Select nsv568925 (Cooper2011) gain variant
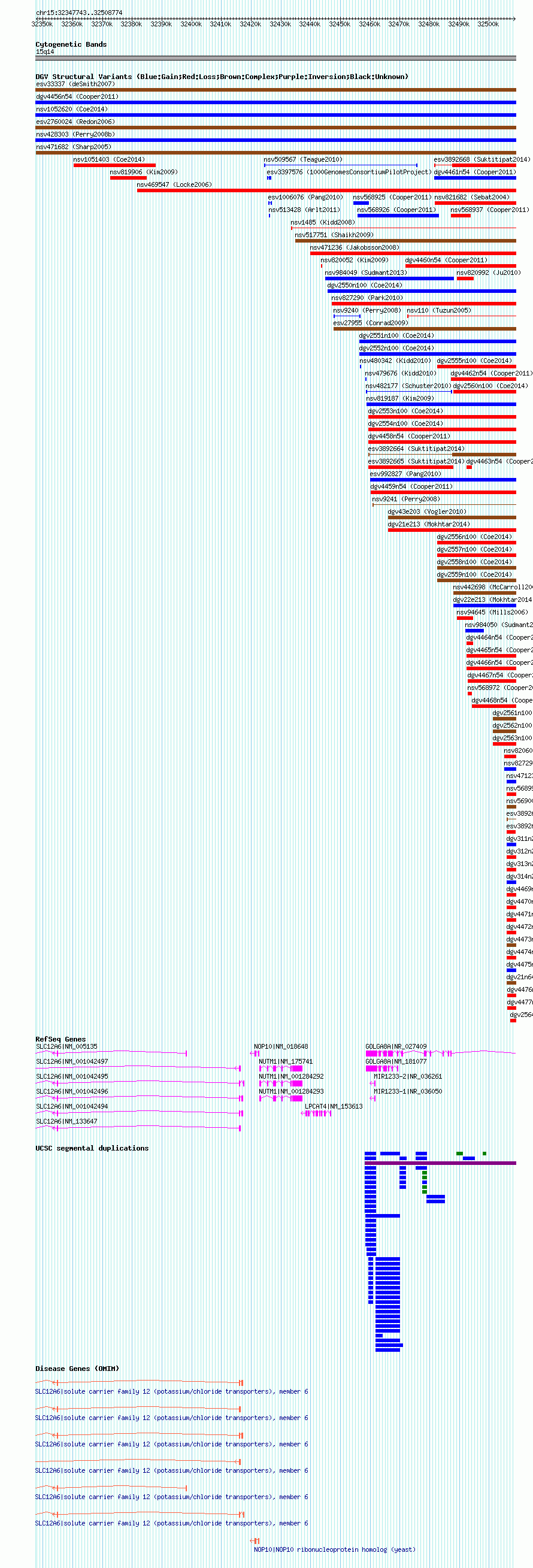Viewport: 533px width, 1568px height. (x=361, y=203)
